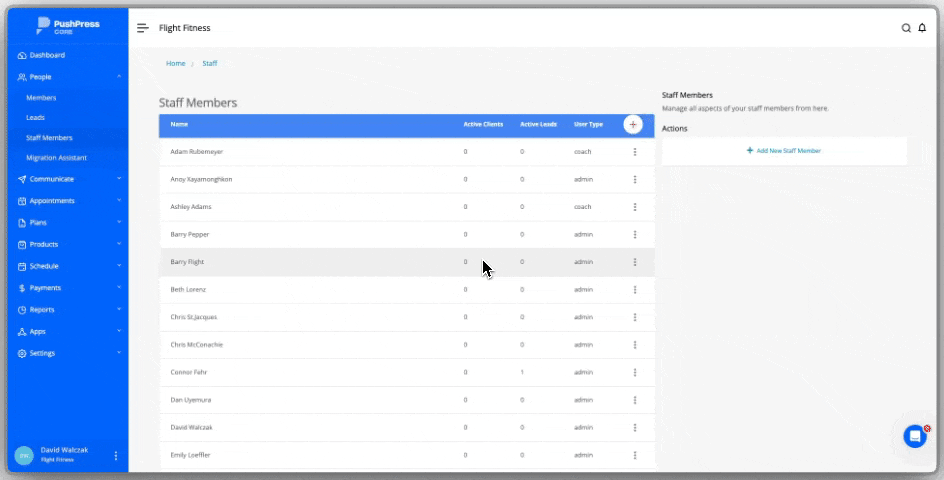The height and width of the screenshot is (480, 944).
Task: Click the red plus add staff icon
Action: [633, 124]
